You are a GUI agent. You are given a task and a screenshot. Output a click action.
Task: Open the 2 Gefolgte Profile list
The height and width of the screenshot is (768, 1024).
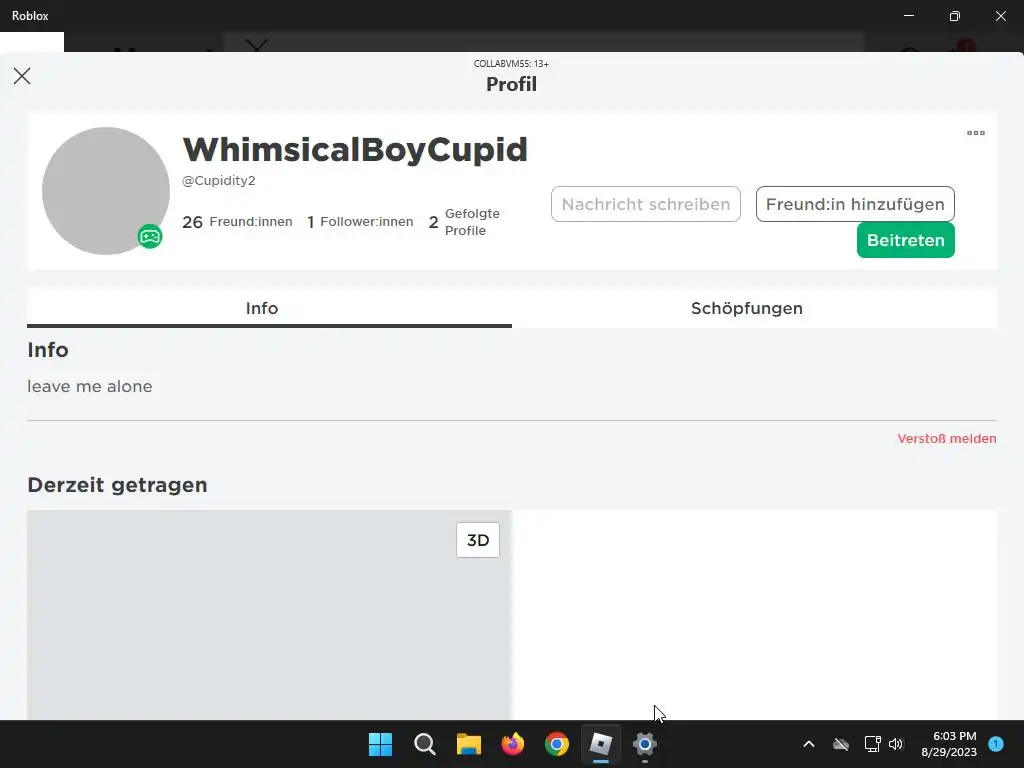[x=464, y=222]
